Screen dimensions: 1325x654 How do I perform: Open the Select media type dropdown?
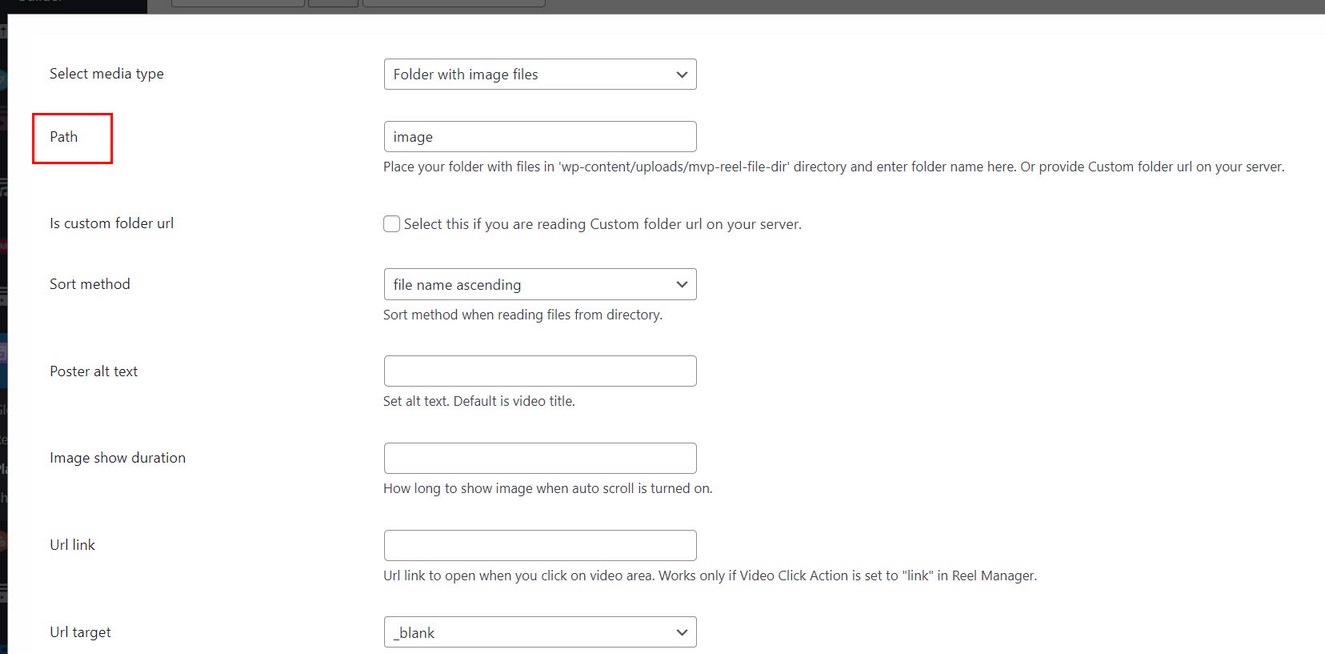point(539,74)
